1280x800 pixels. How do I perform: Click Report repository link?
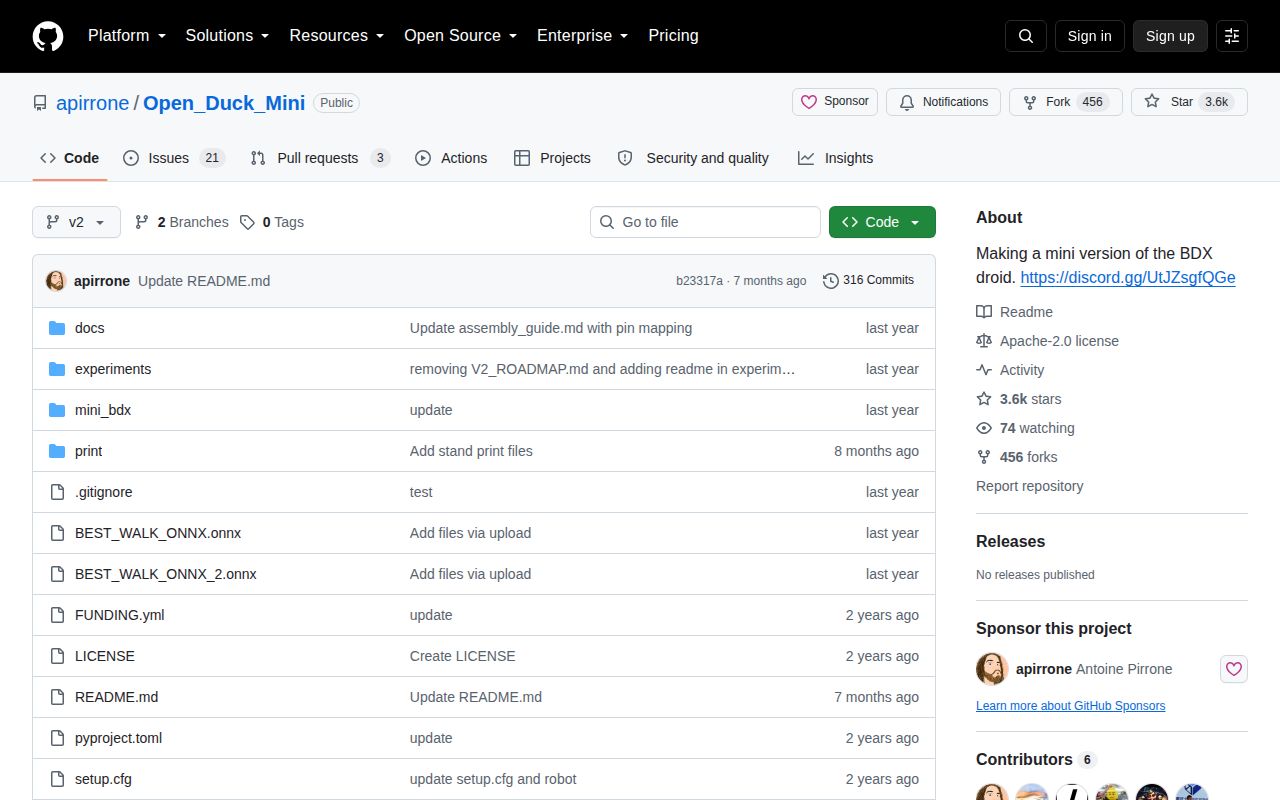click(x=1029, y=486)
